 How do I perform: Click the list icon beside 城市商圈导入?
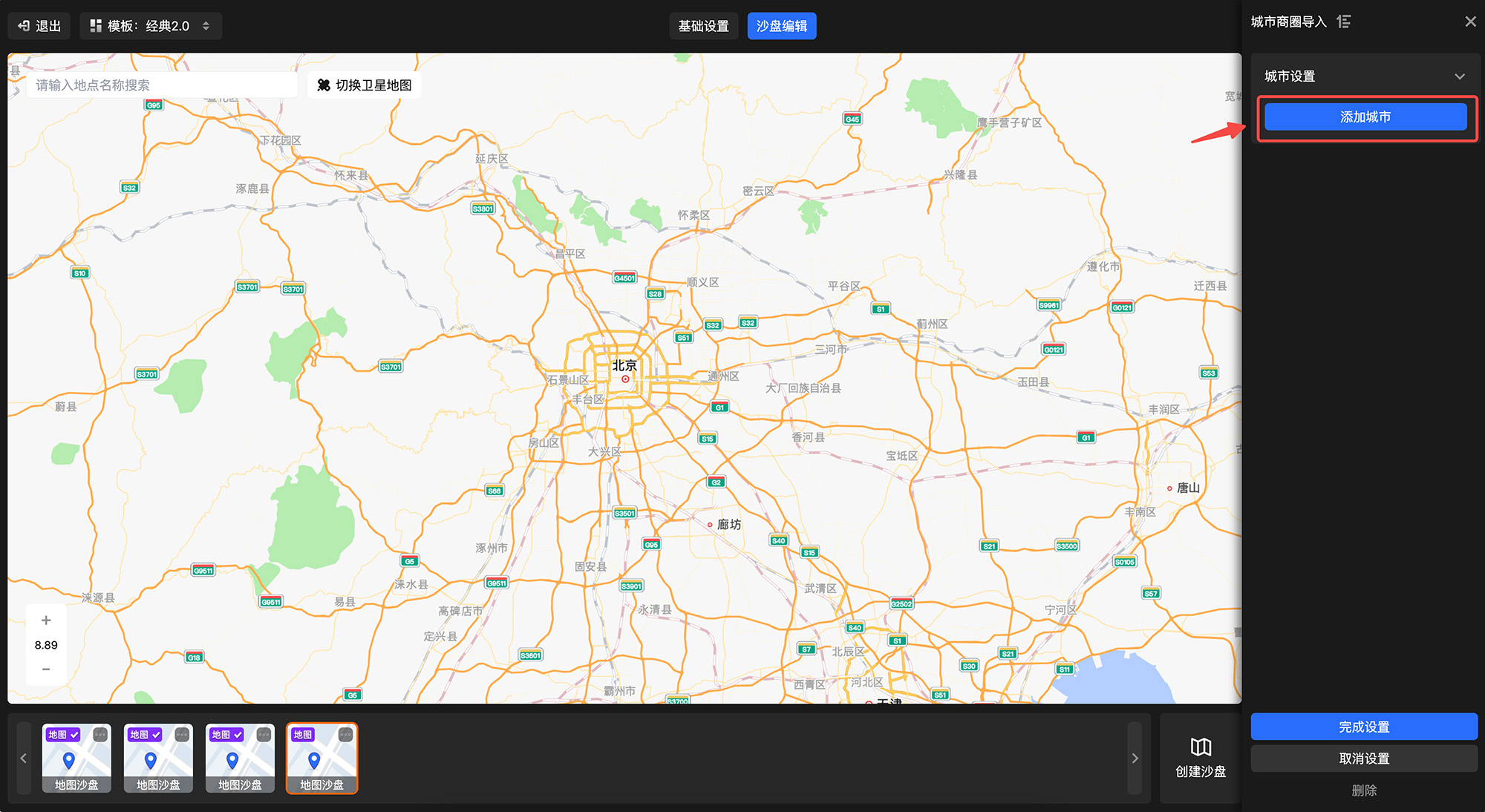[x=1344, y=22]
